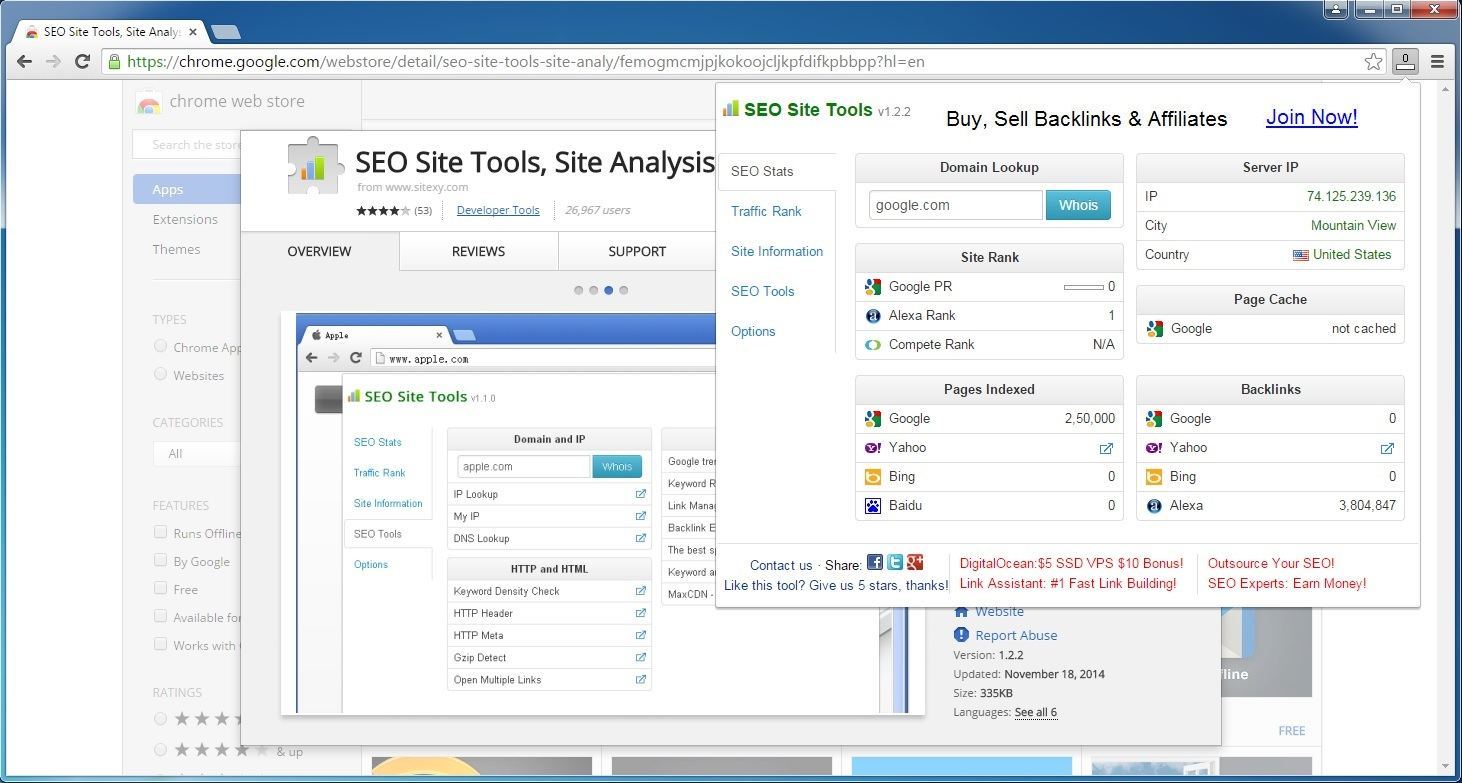This screenshot has height=783, width=1462.
Task: Follow the Join Now! link
Action: tap(1311, 117)
